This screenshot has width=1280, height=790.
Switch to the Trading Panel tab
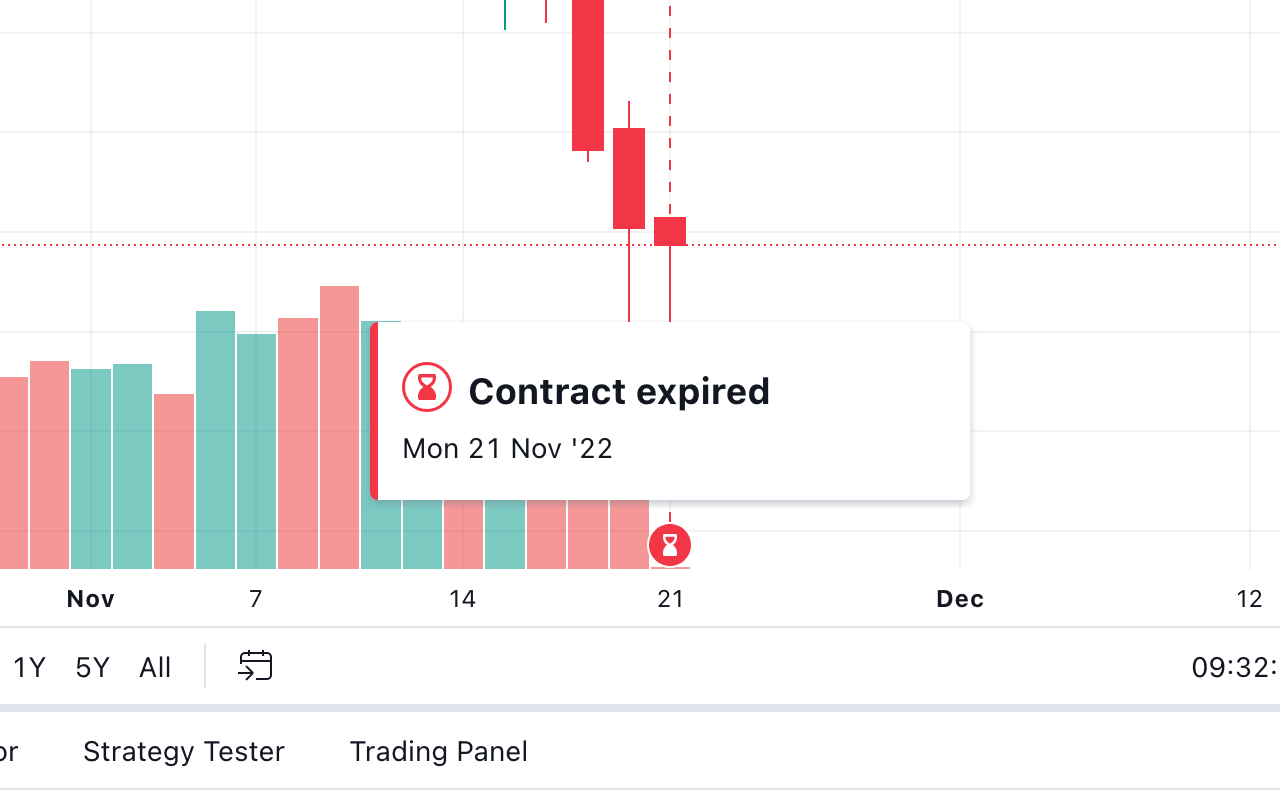(x=438, y=752)
